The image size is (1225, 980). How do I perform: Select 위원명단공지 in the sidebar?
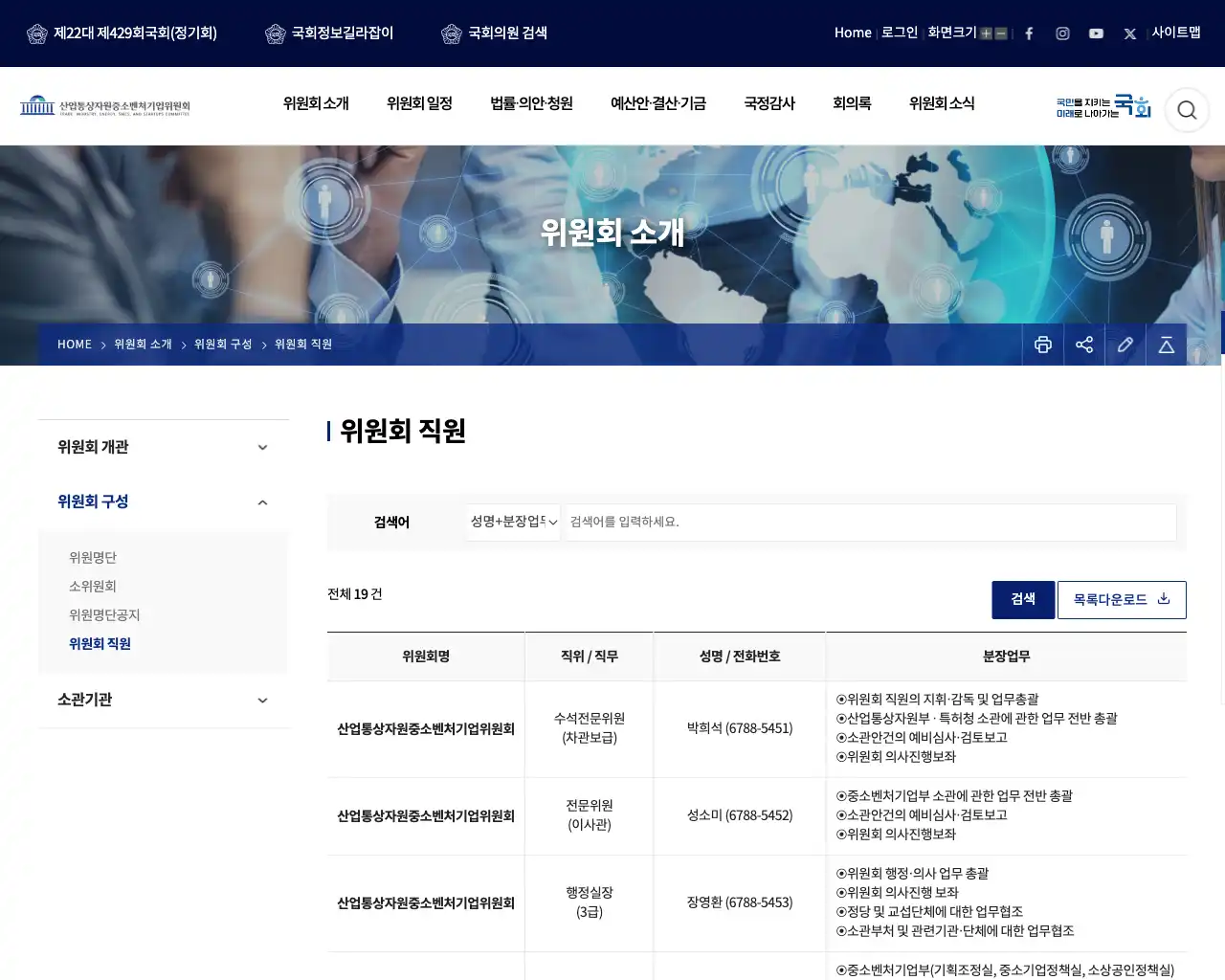click(x=104, y=615)
